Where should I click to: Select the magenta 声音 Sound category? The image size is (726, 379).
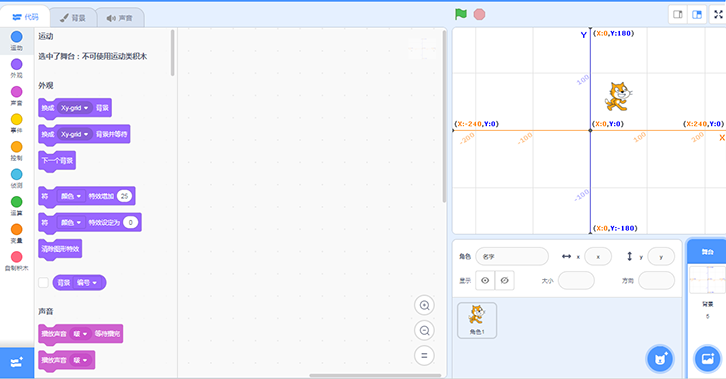(17, 95)
